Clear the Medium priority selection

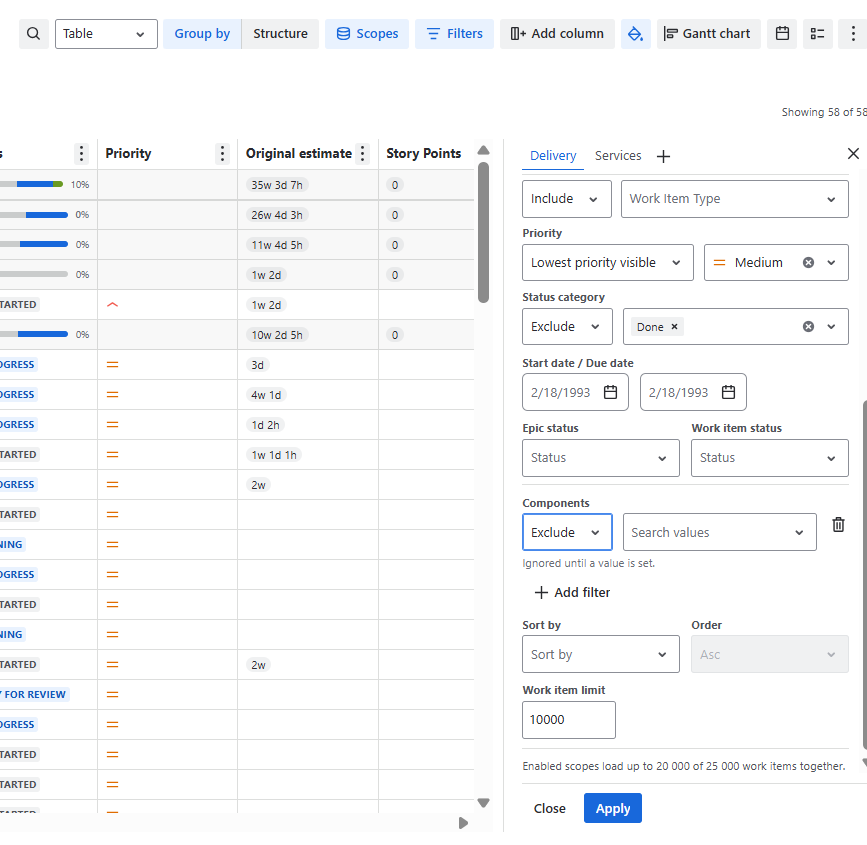point(808,263)
